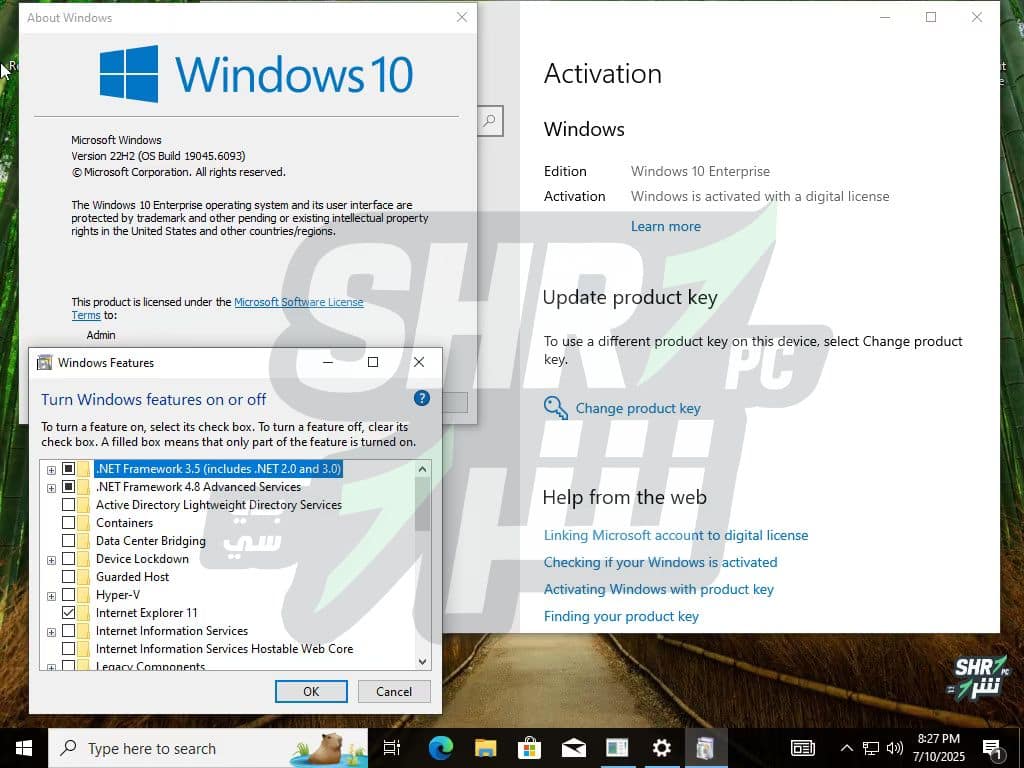Expand the Hyper-V node

[51, 596]
